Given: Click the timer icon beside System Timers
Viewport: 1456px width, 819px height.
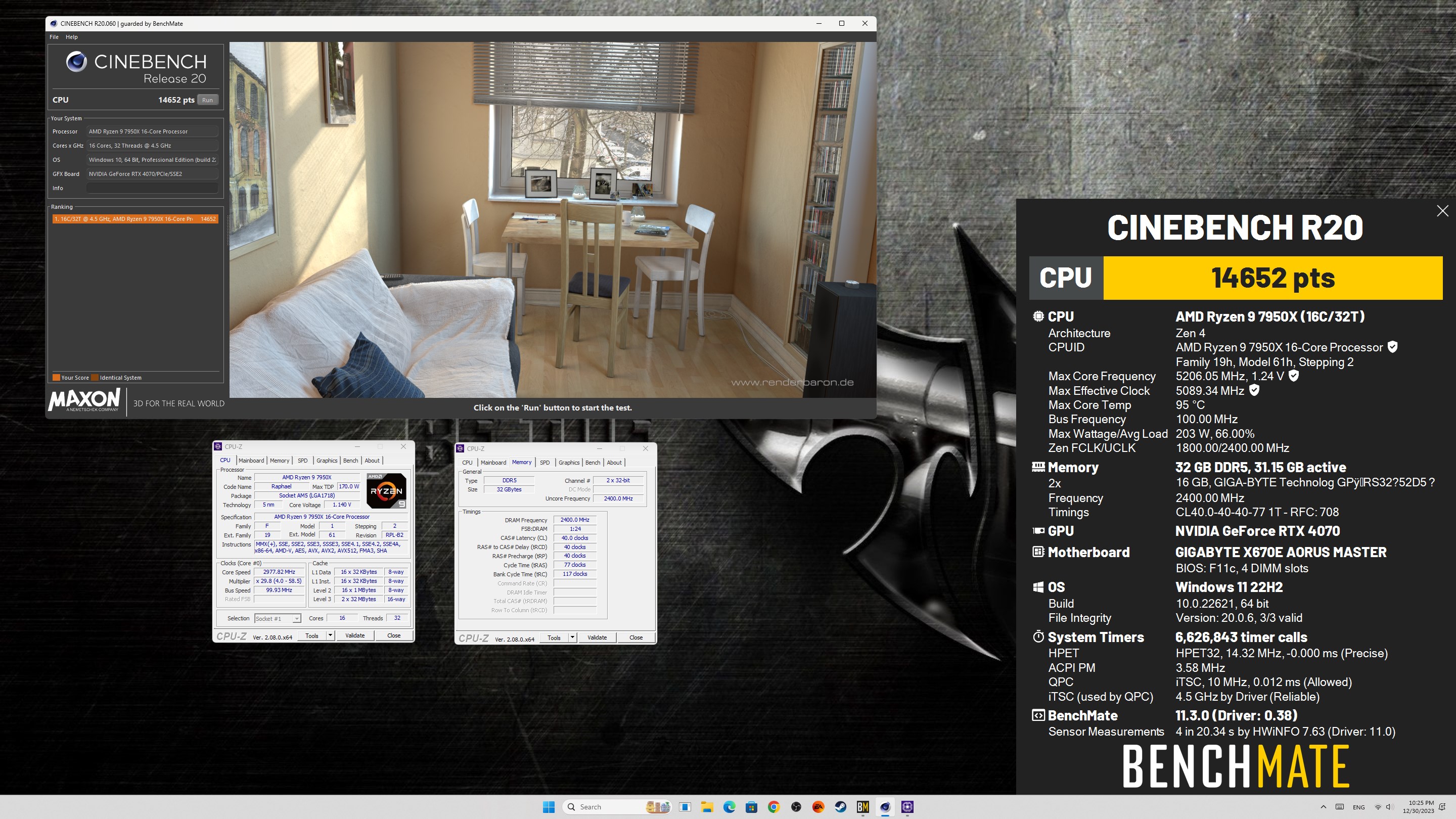Looking at the screenshot, I should (1038, 637).
